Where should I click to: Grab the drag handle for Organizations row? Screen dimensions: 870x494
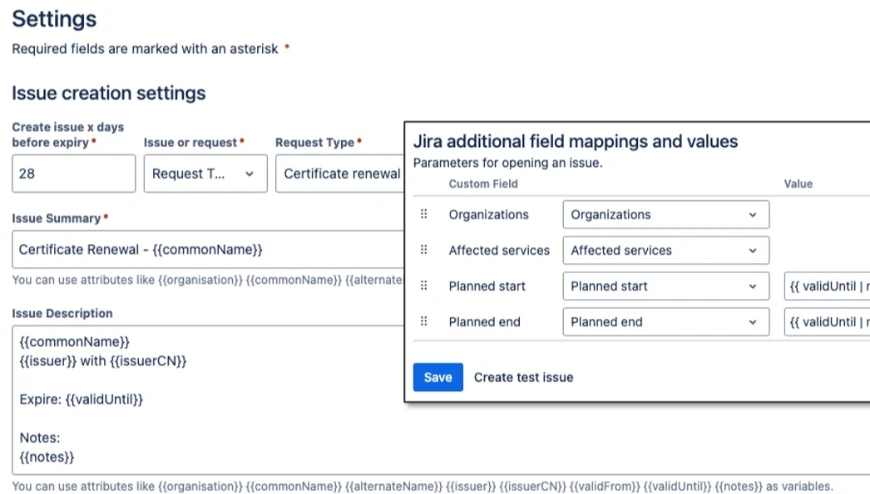tap(424, 214)
